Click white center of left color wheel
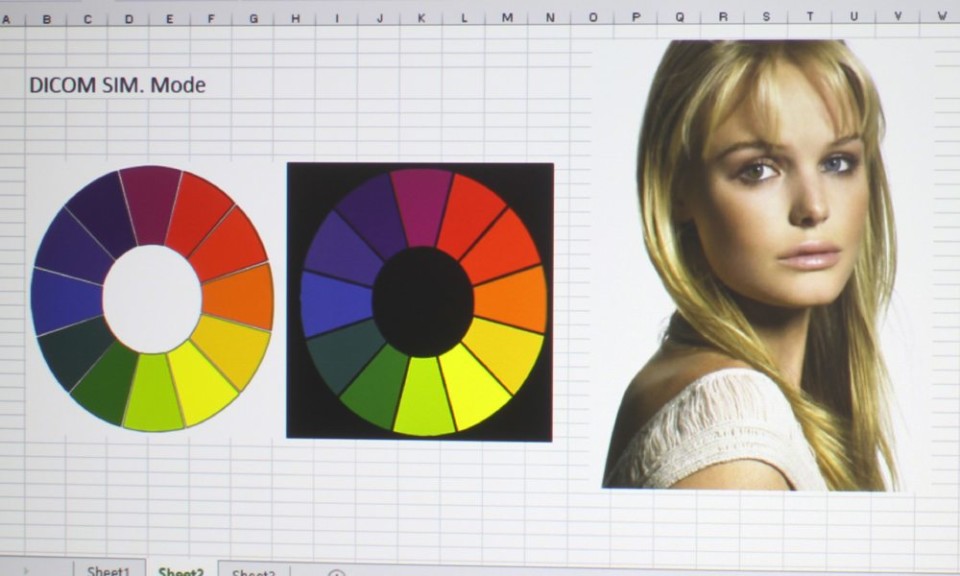The image size is (960, 576). click(x=152, y=298)
